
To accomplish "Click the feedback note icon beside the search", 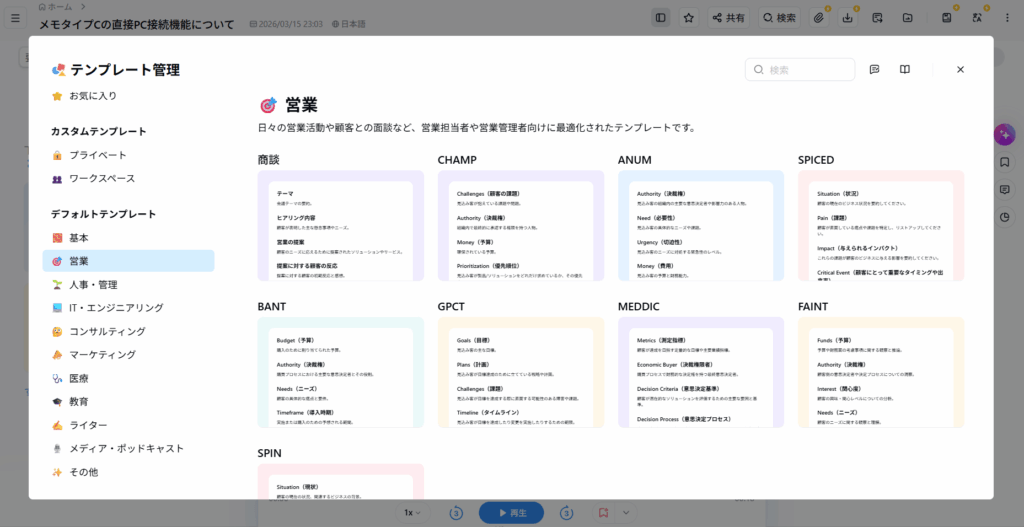I will pos(875,70).
